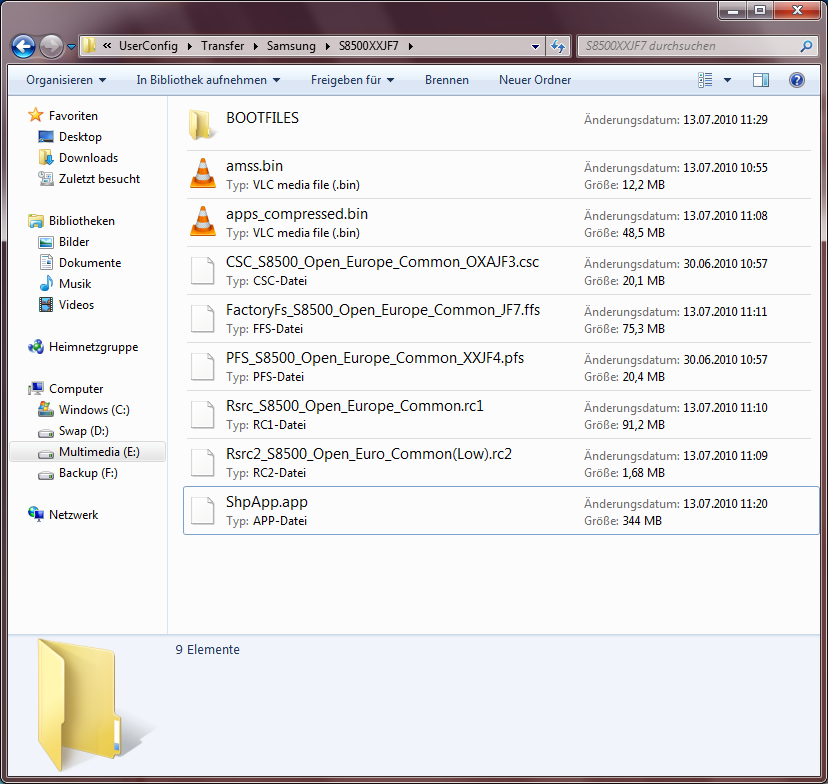Select ShpApp.app file icon
This screenshot has width=828, height=784.
point(203,511)
